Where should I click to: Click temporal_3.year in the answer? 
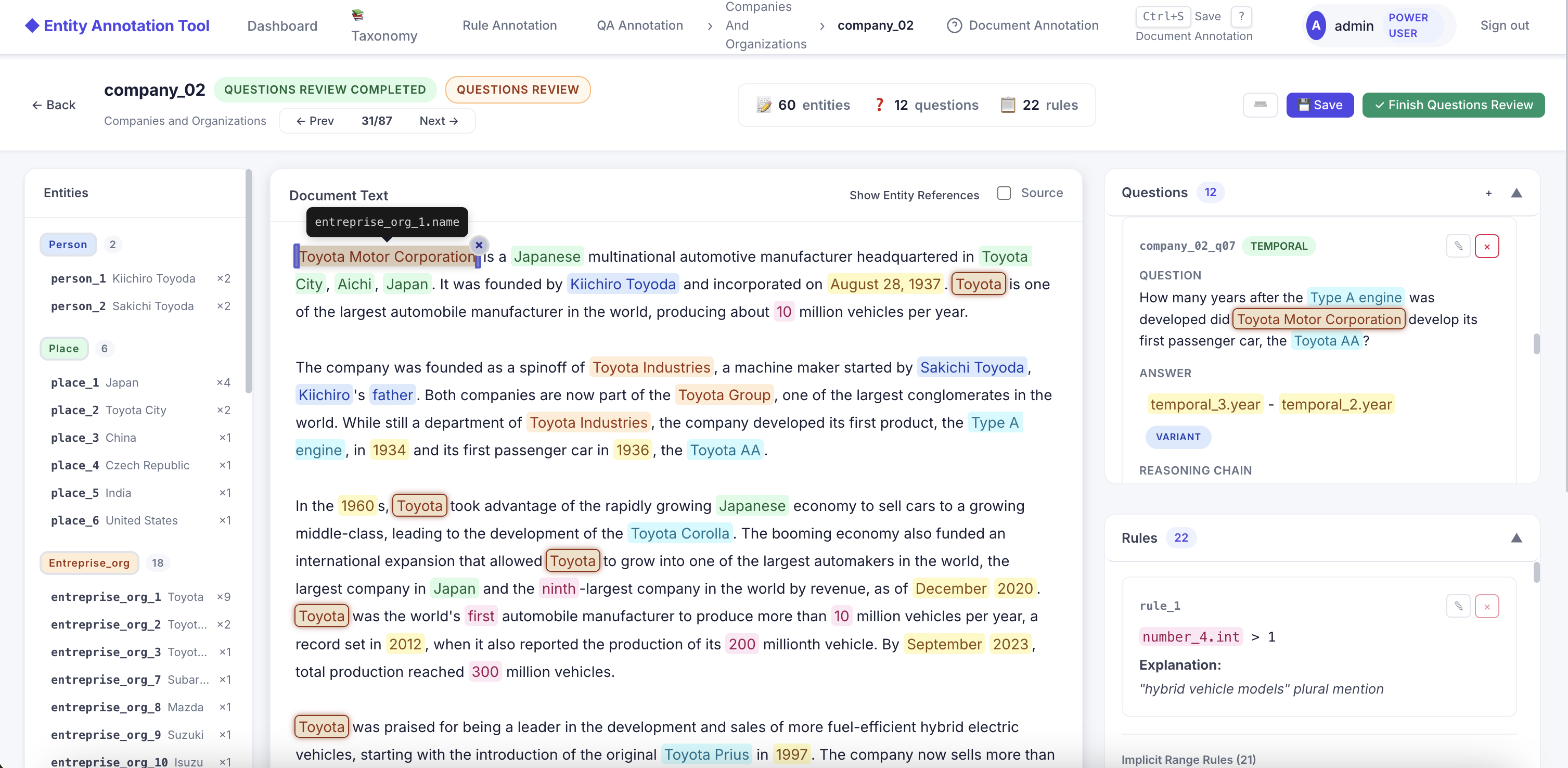(1205, 404)
